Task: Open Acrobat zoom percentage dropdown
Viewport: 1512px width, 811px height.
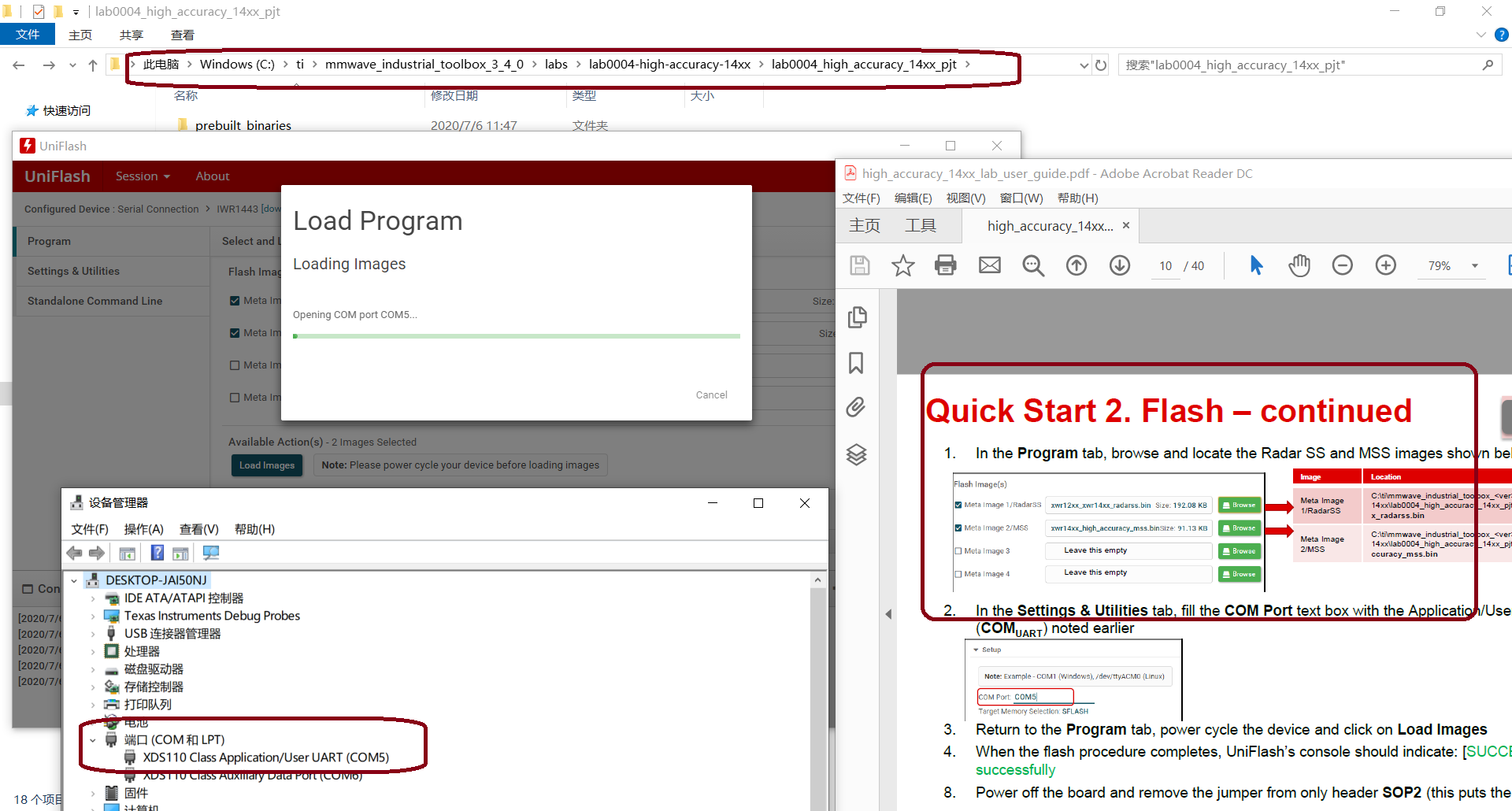Action: (x=1475, y=266)
